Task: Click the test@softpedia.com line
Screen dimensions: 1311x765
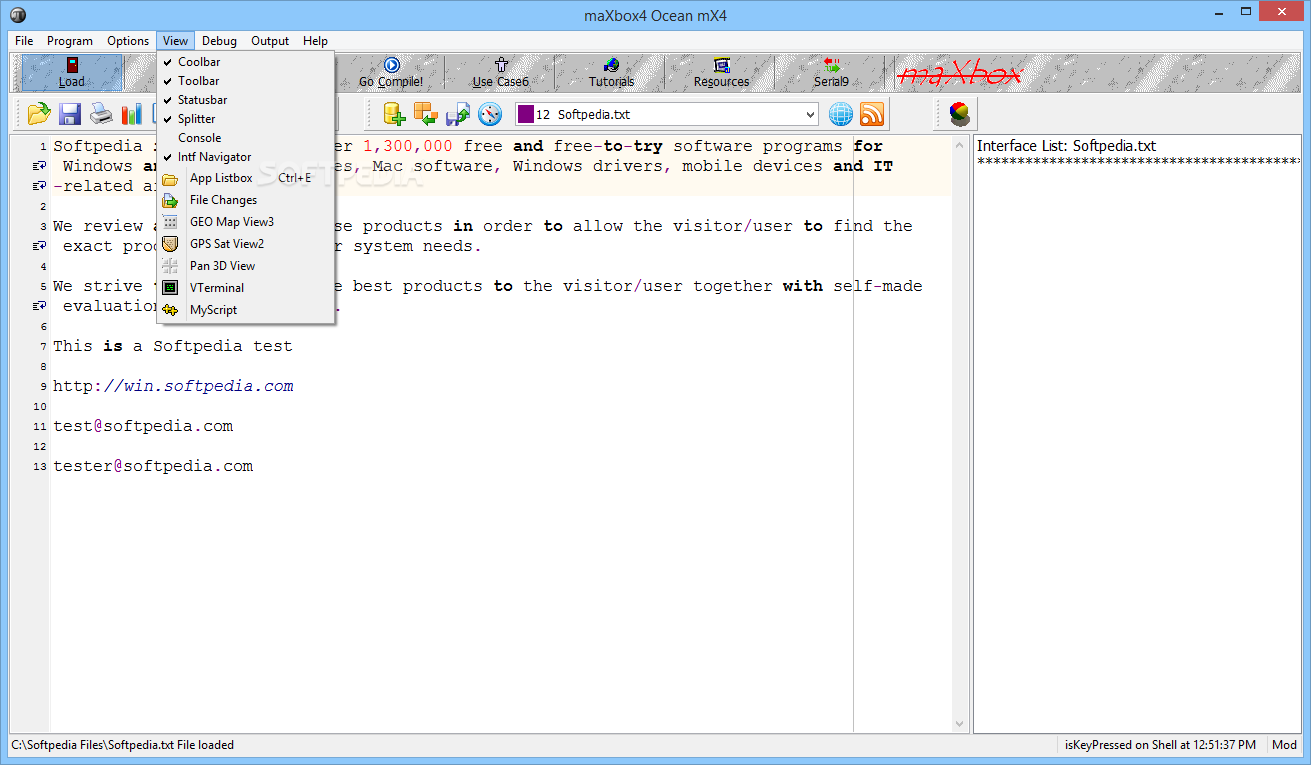Action: (143, 426)
